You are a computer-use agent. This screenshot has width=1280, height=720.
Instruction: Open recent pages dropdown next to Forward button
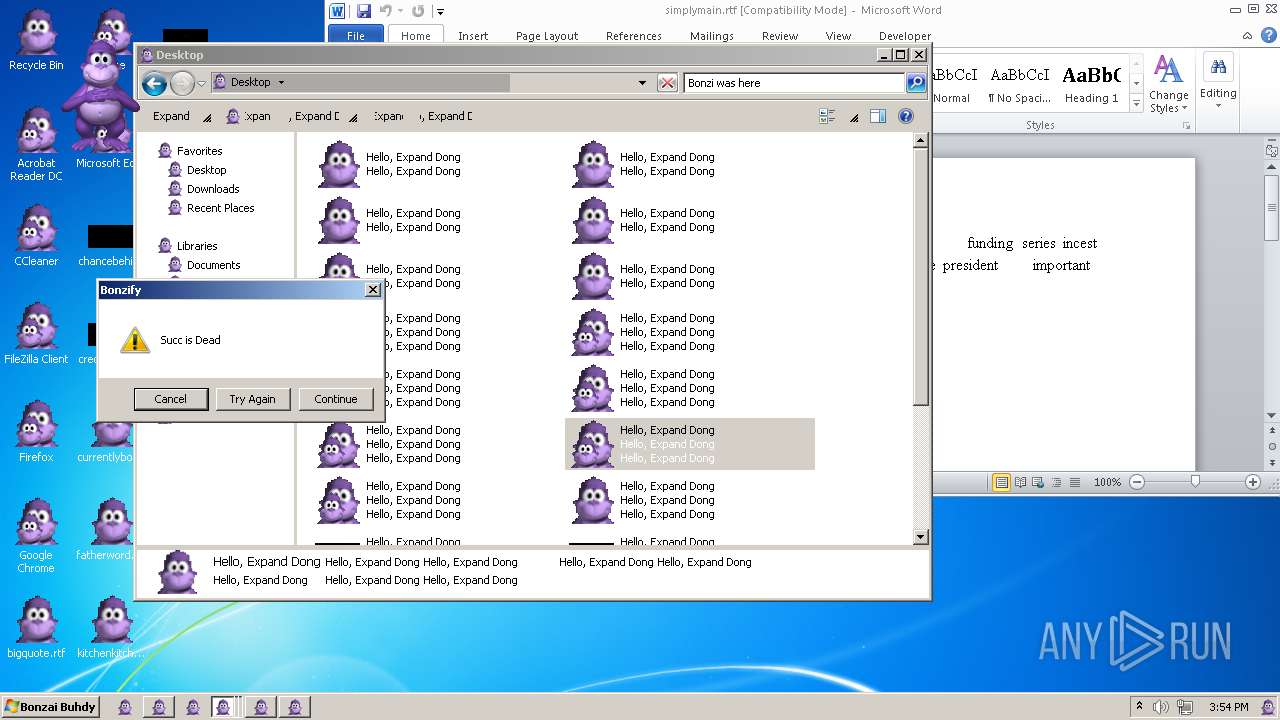coord(201,83)
